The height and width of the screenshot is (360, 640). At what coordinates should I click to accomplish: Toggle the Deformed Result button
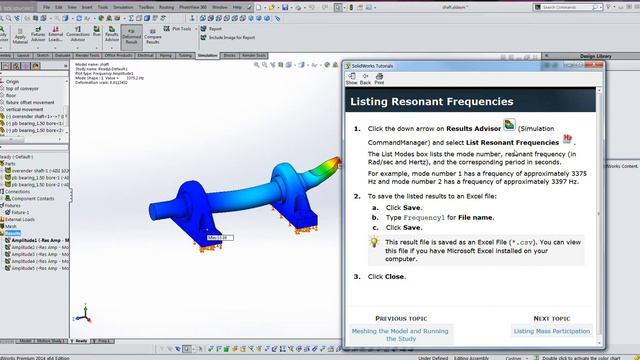(131, 37)
